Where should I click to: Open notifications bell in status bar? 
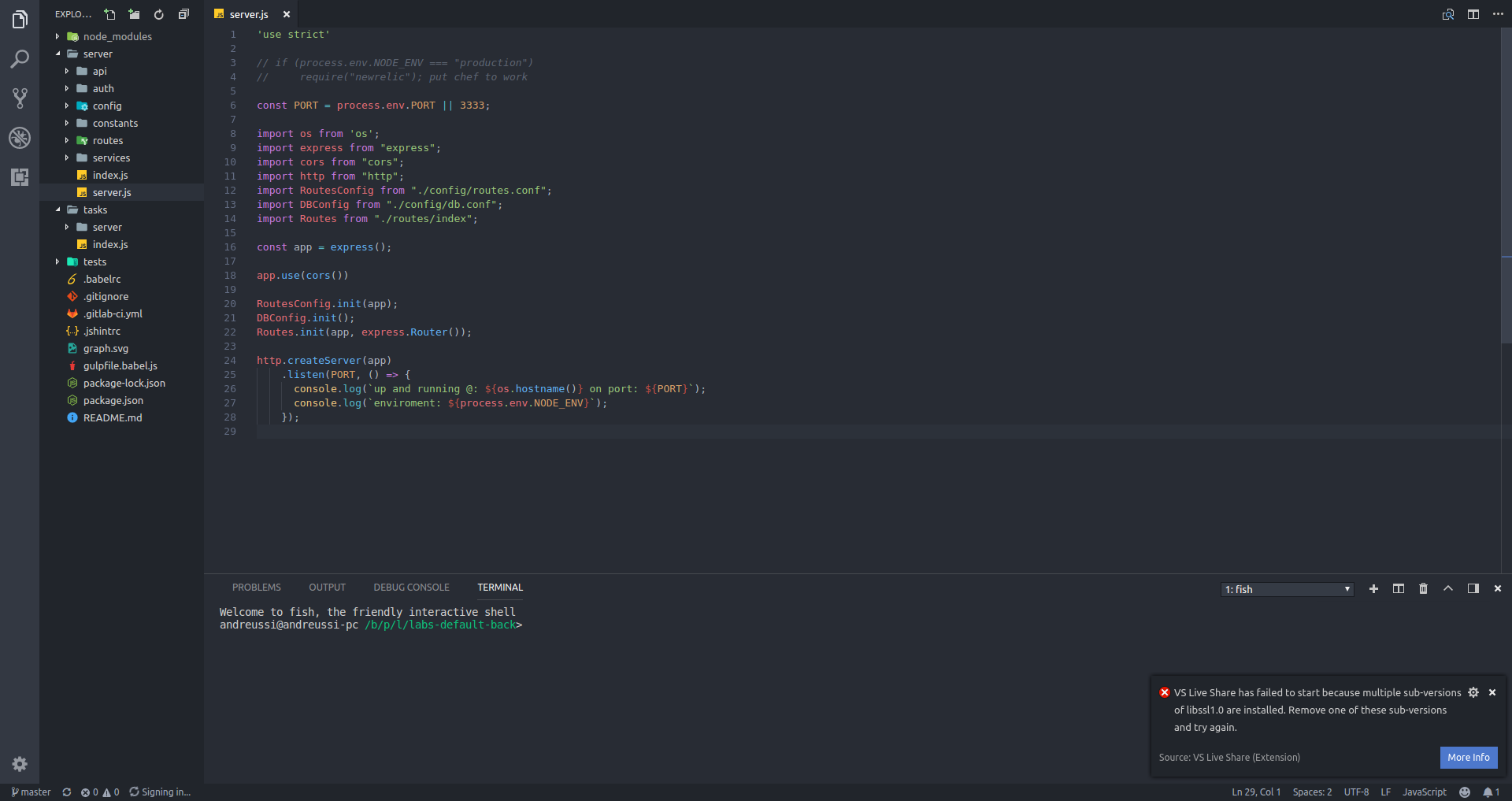coord(1491,792)
